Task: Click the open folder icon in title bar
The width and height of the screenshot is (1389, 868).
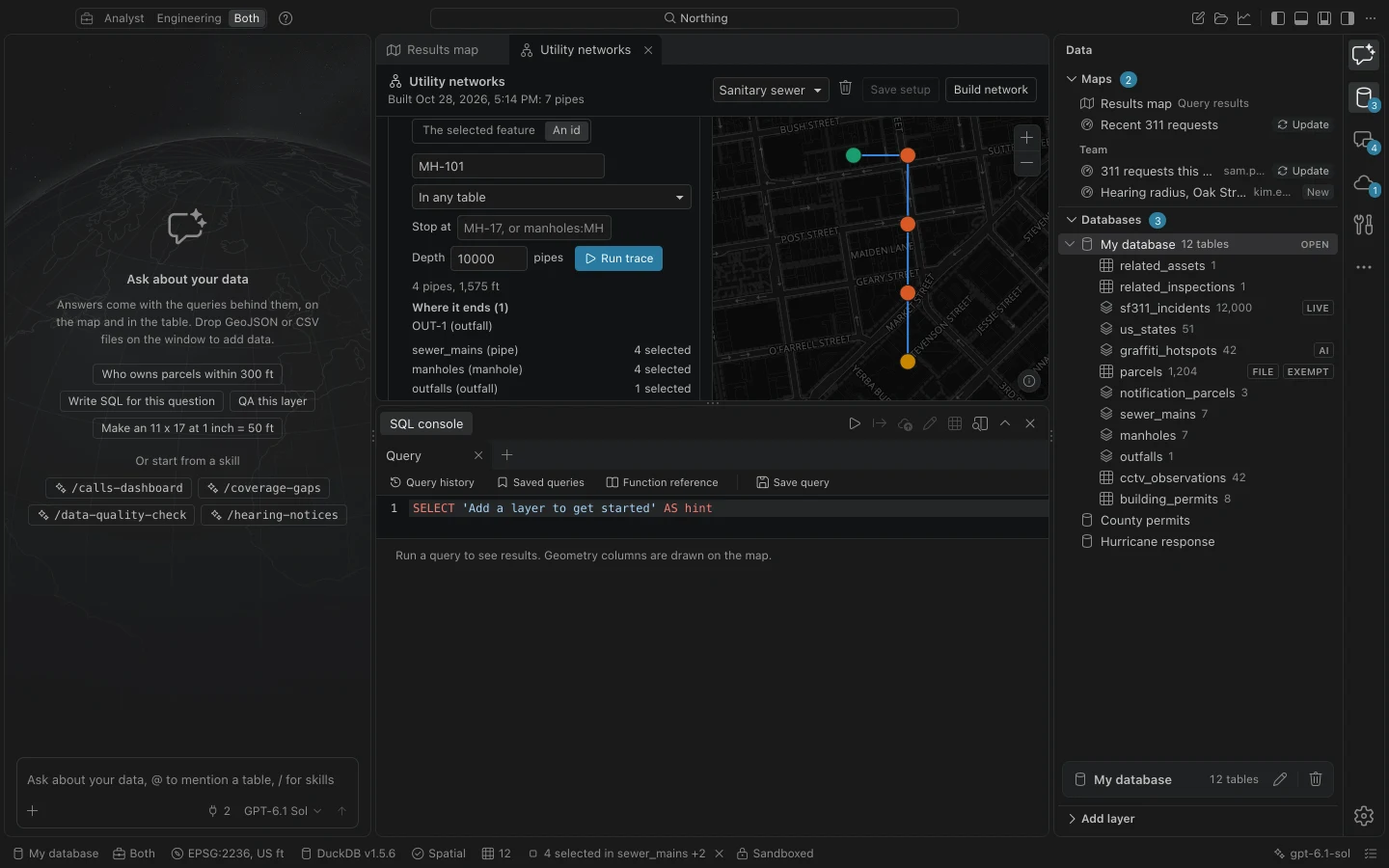Action: tap(1221, 18)
